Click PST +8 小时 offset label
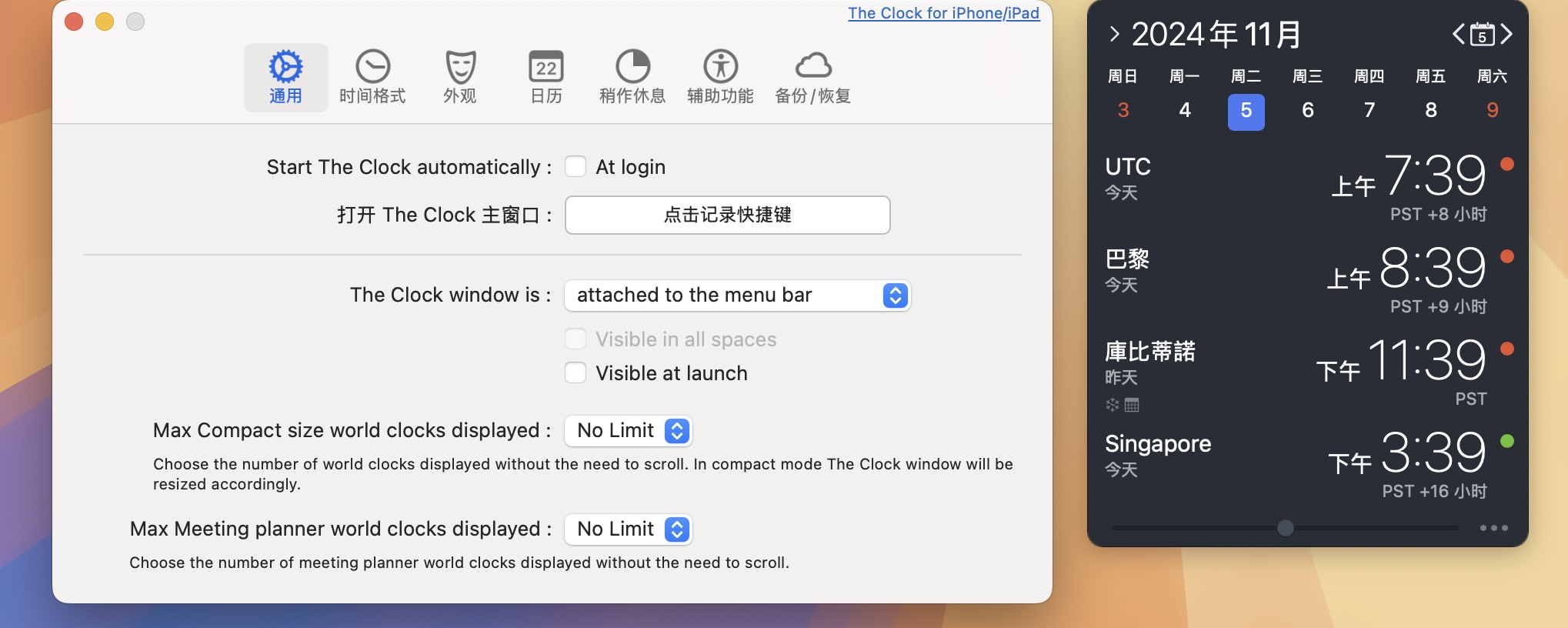This screenshot has width=1568, height=628. tap(1438, 215)
